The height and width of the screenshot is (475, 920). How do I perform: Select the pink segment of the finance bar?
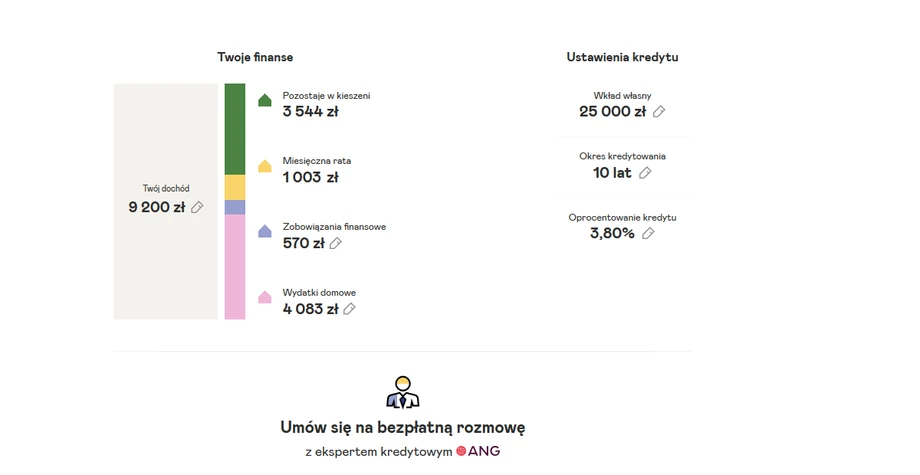pos(235,267)
